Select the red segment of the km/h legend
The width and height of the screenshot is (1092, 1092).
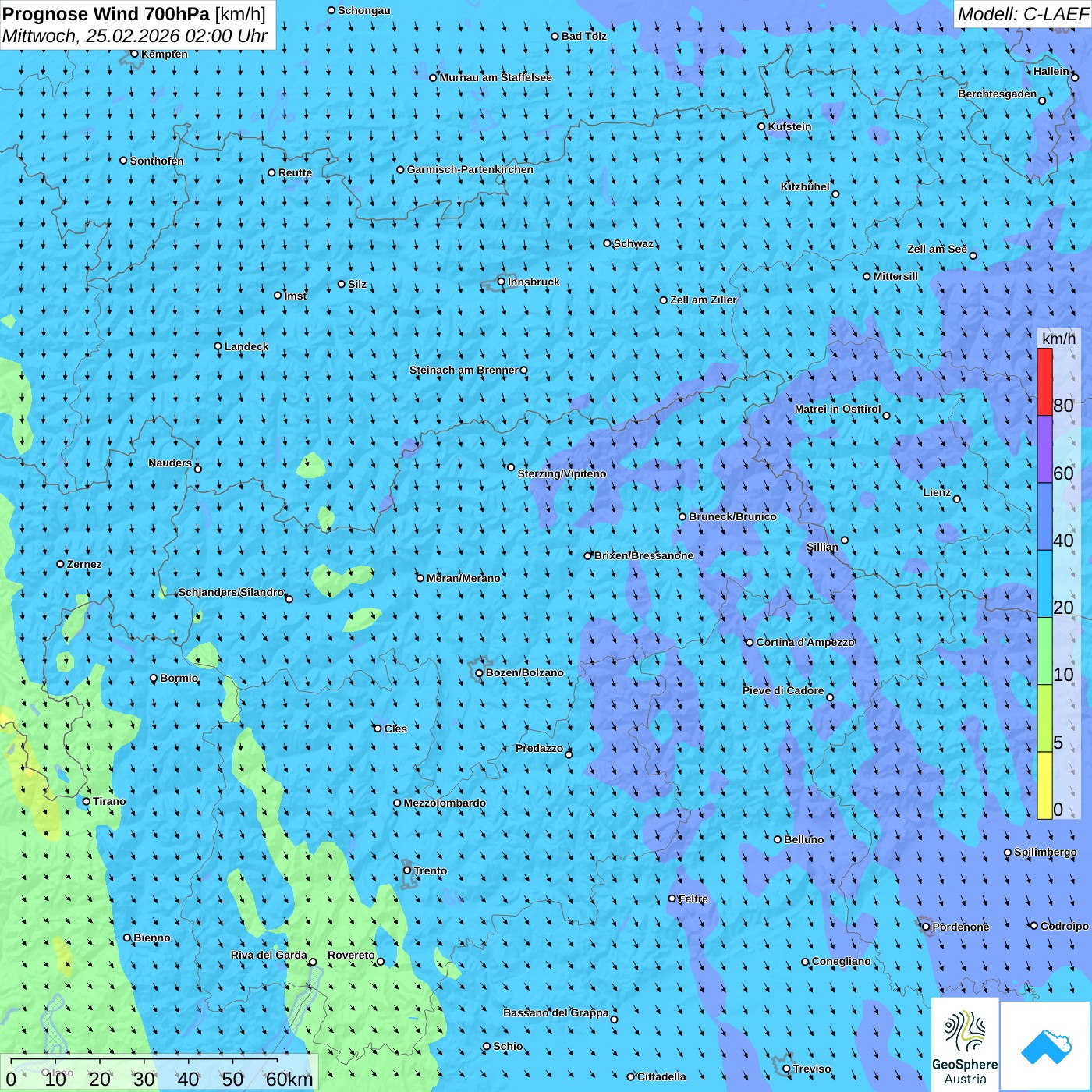(1044, 382)
